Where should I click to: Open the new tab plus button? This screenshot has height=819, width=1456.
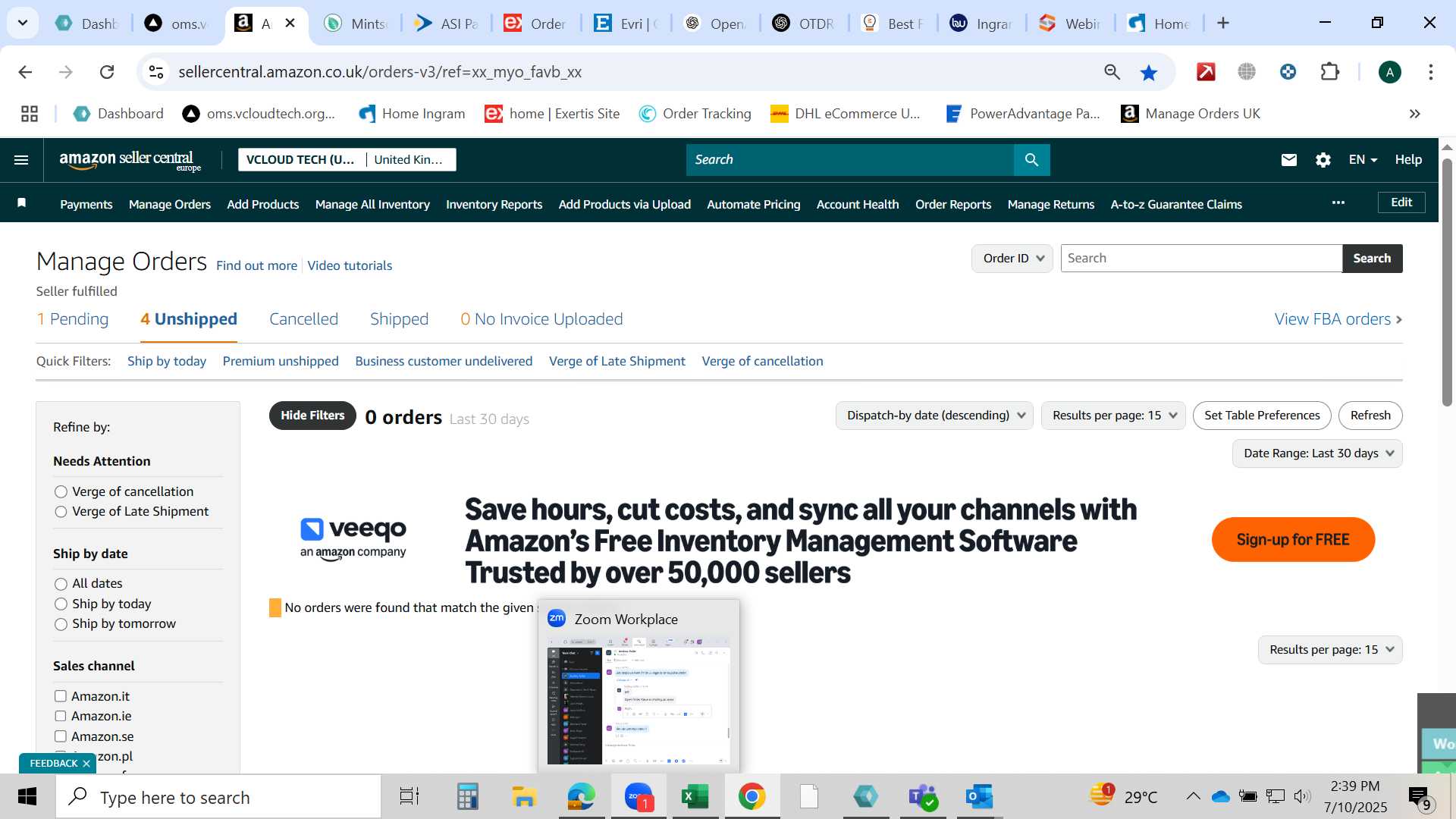pos(1222,23)
